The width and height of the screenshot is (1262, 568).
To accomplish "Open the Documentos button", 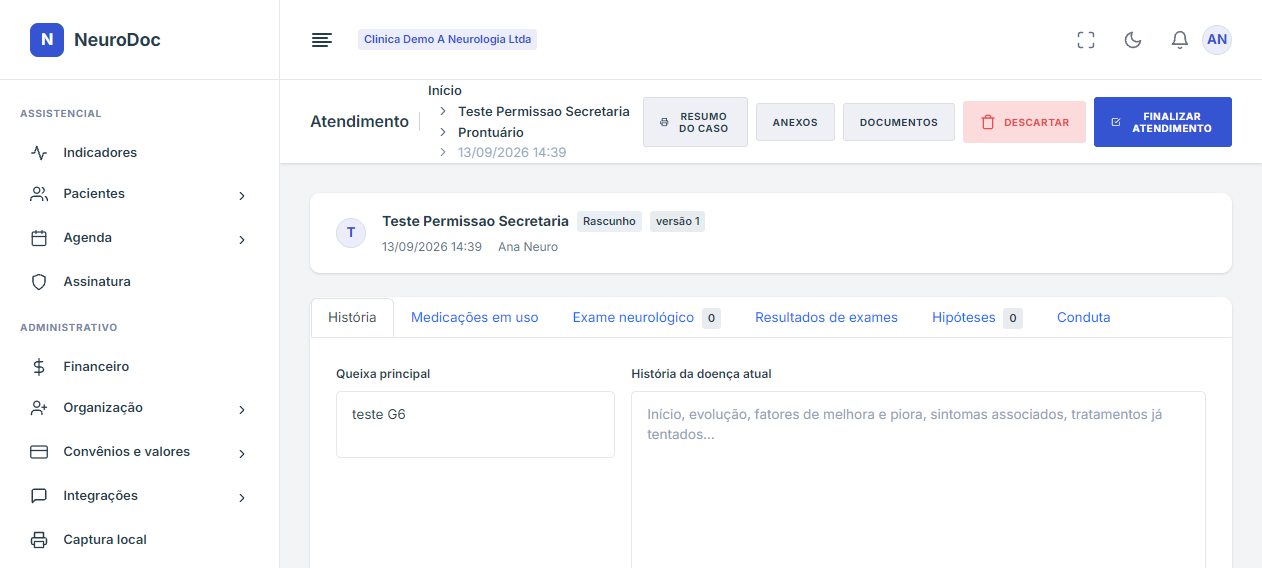I will tap(899, 122).
